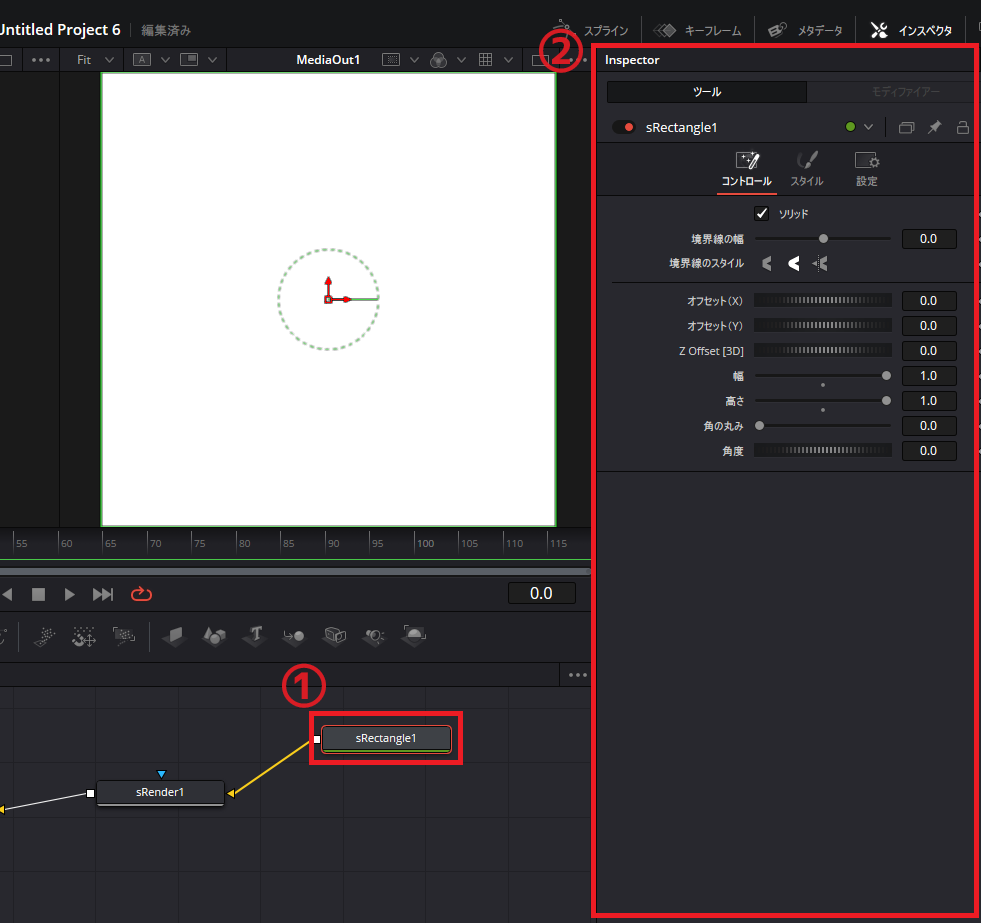Click the versions icon beside sRectangle1
The width and height of the screenshot is (981, 923).
coord(907,128)
